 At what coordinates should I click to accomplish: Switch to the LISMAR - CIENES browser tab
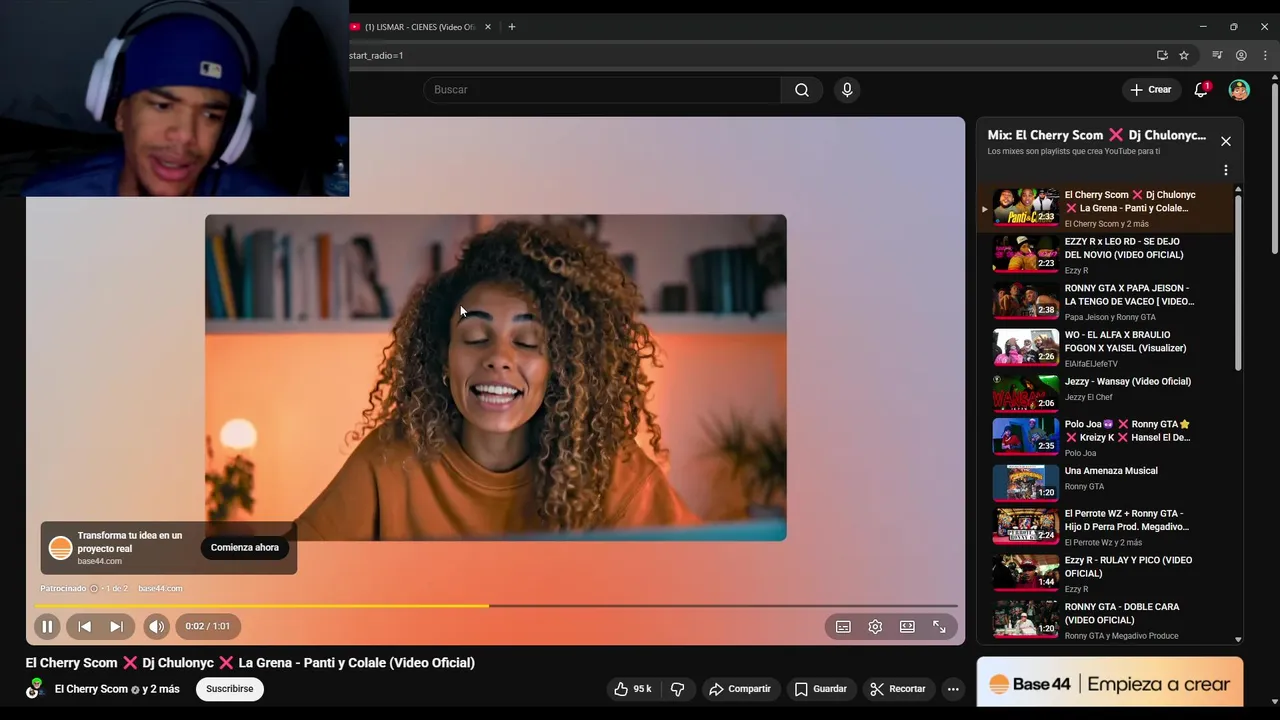[x=420, y=27]
